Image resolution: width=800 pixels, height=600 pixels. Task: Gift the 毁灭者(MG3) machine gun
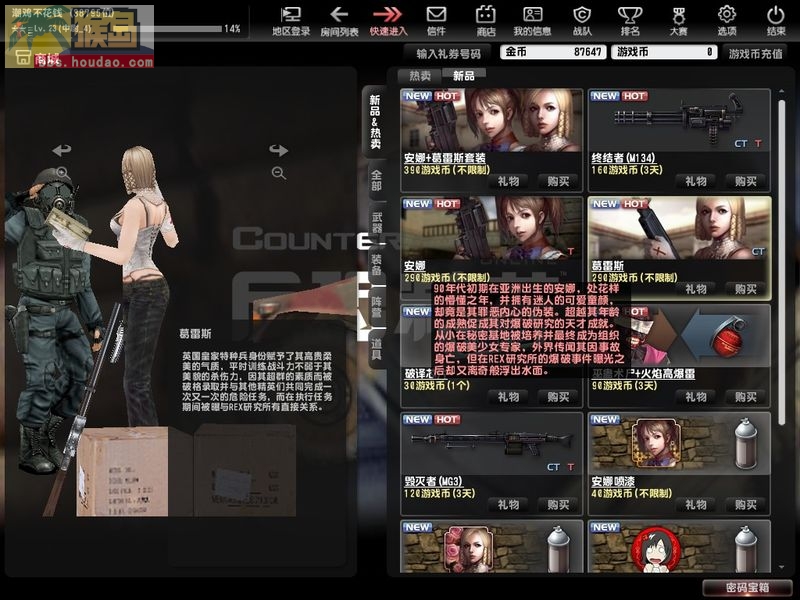(508, 505)
